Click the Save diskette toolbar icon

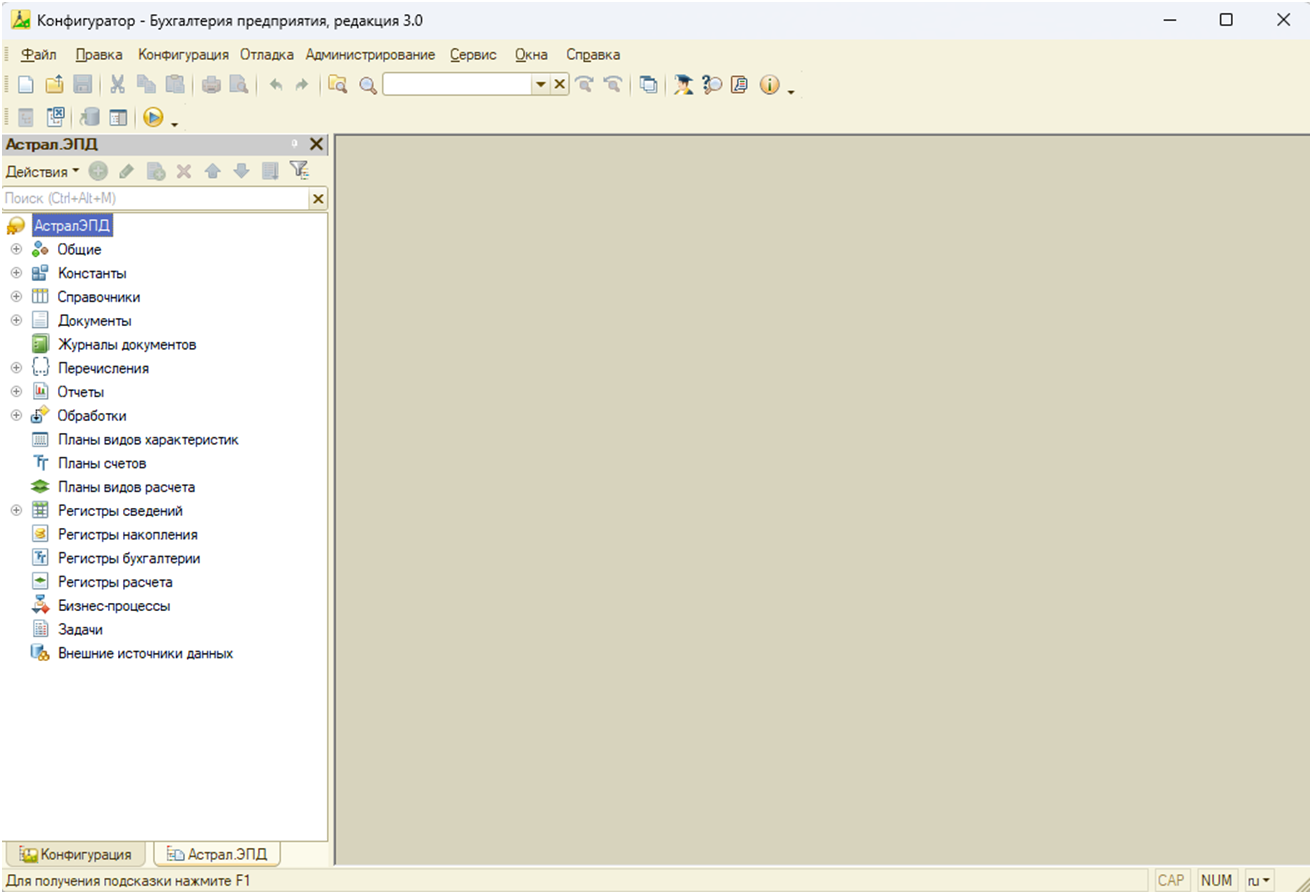click(x=83, y=86)
